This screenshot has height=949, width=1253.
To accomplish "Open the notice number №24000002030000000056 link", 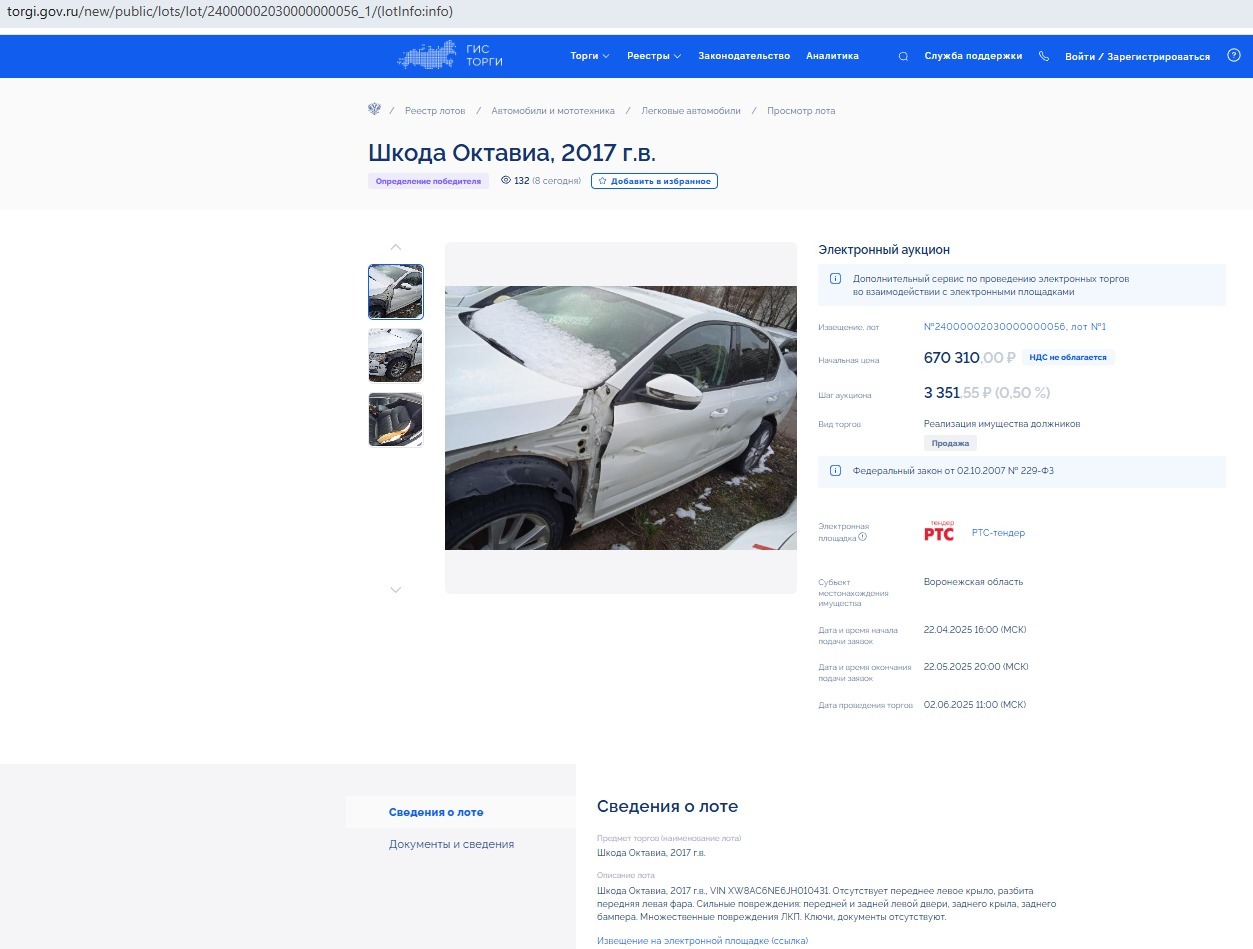I will pos(1015,327).
